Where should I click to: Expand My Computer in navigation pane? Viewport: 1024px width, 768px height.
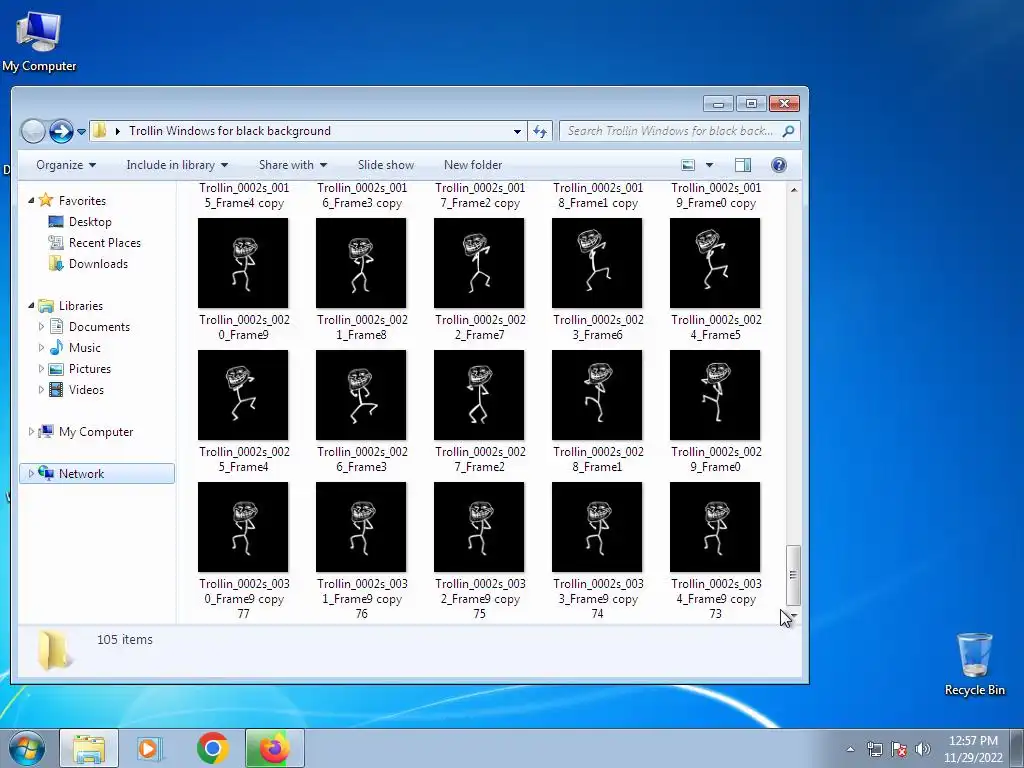31,432
